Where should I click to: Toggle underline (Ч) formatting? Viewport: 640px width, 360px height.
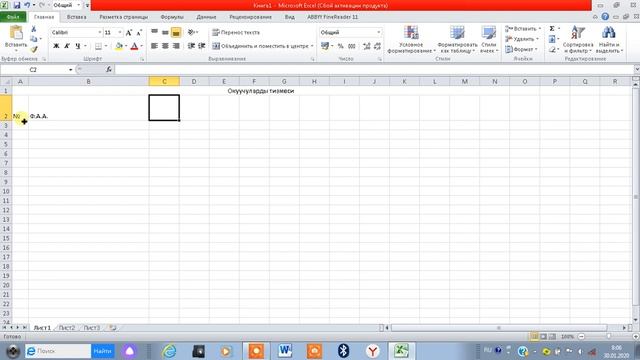(x=78, y=46)
